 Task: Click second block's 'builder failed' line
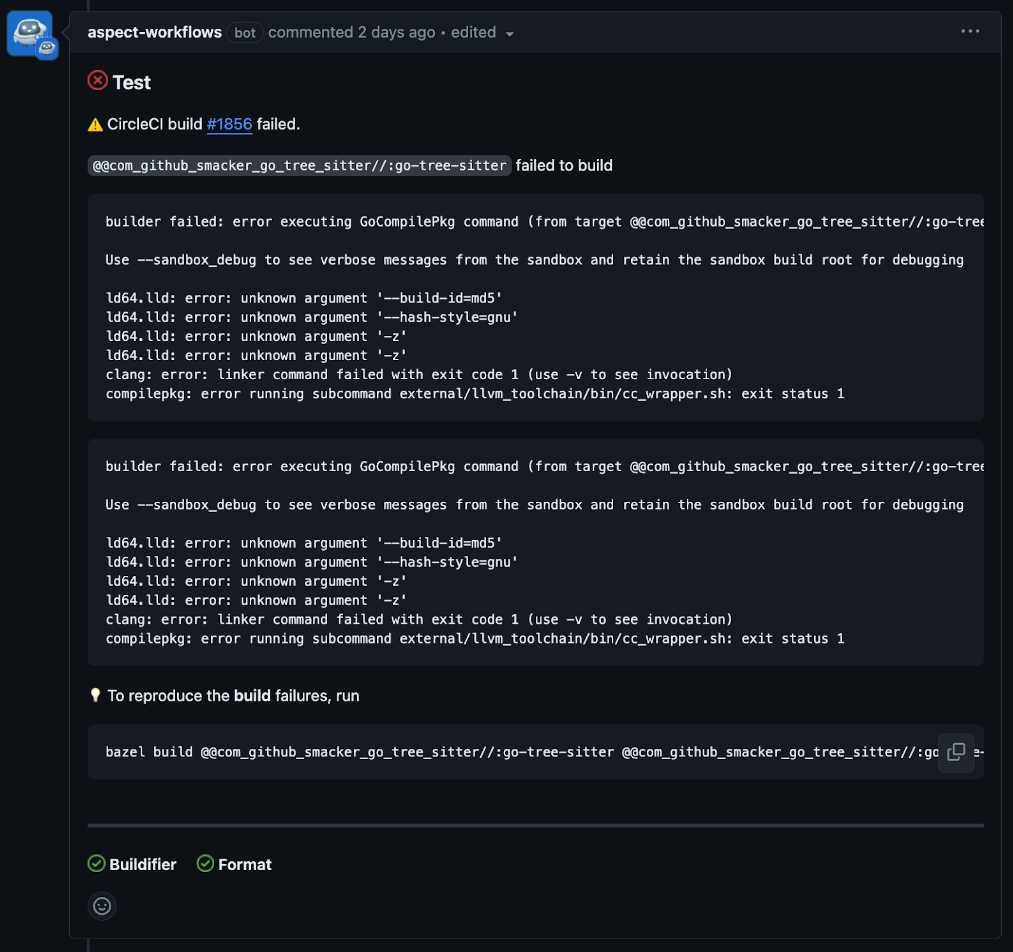pos(544,466)
